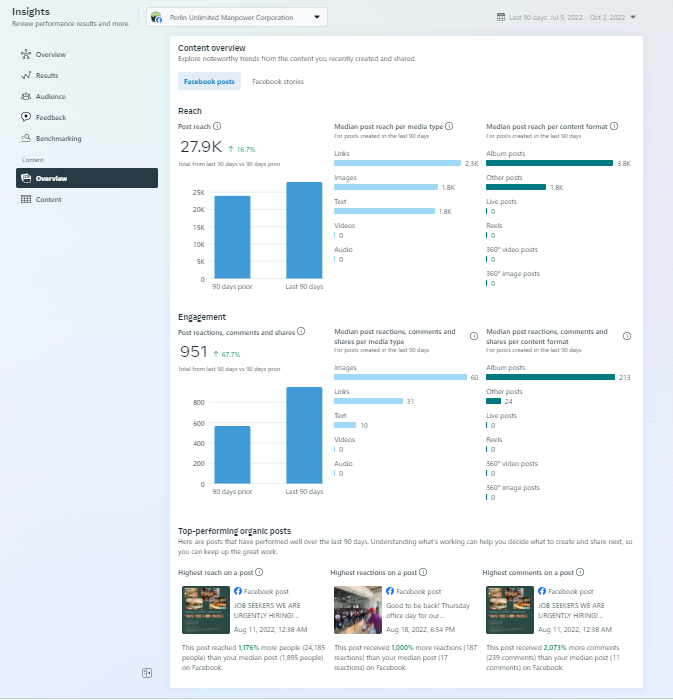Click the Post reach info icon
This screenshot has width=673, height=700.
click(x=217, y=126)
